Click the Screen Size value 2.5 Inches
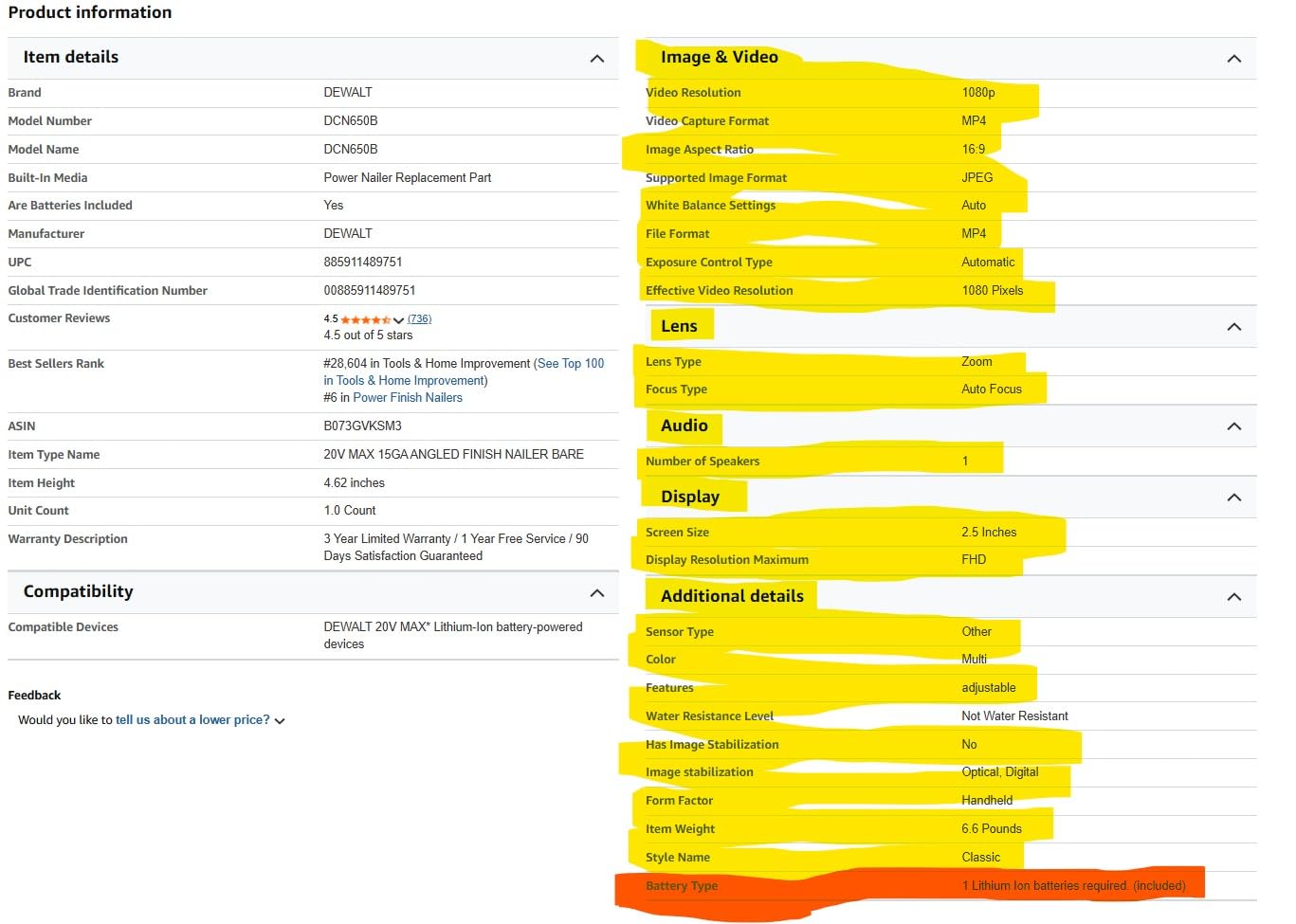Viewport: 1296px width, 924px height. coord(989,533)
